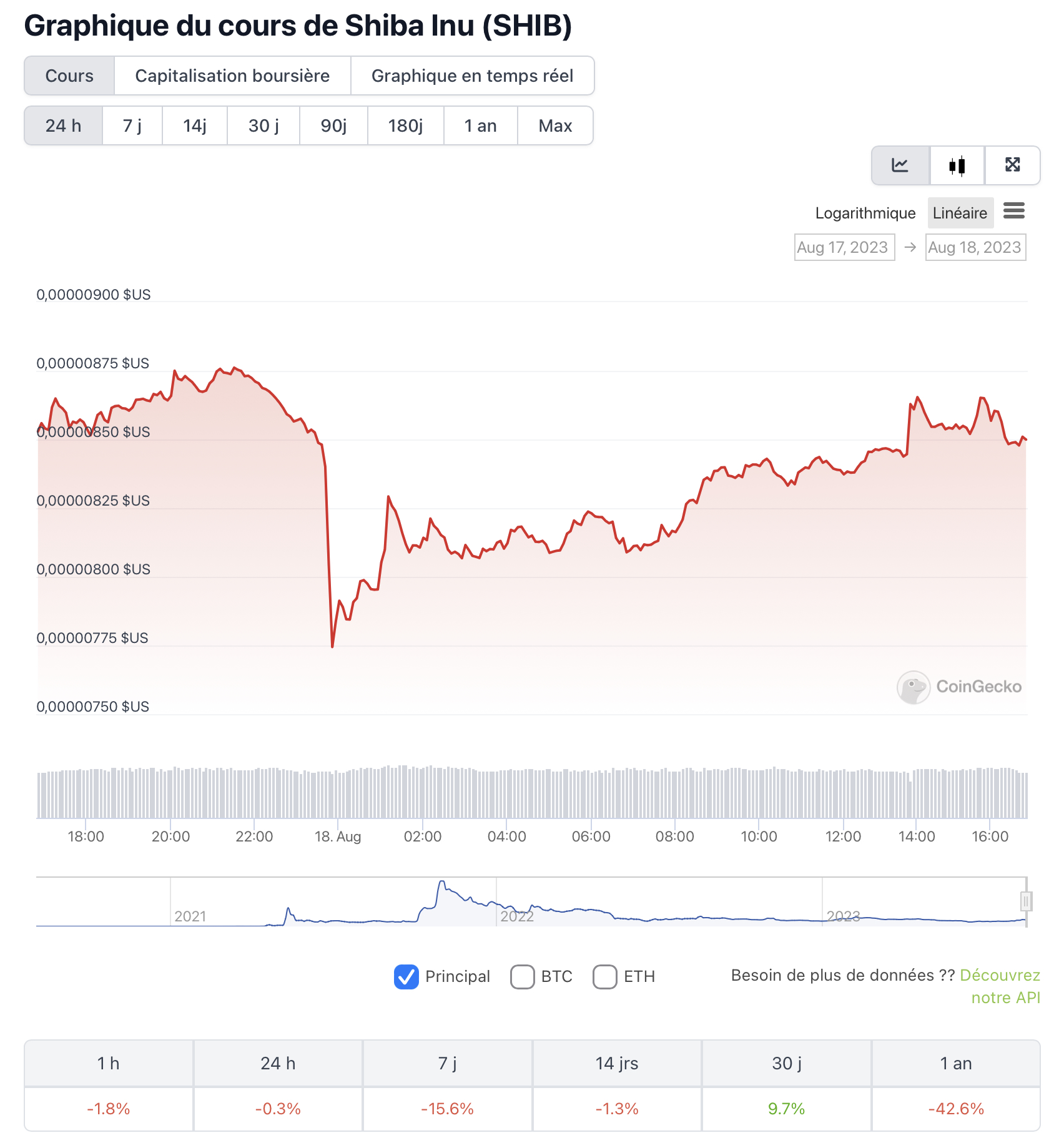This screenshot has height=1138, width=1064.
Task: Choose the 1 an time range
Action: (x=480, y=126)
